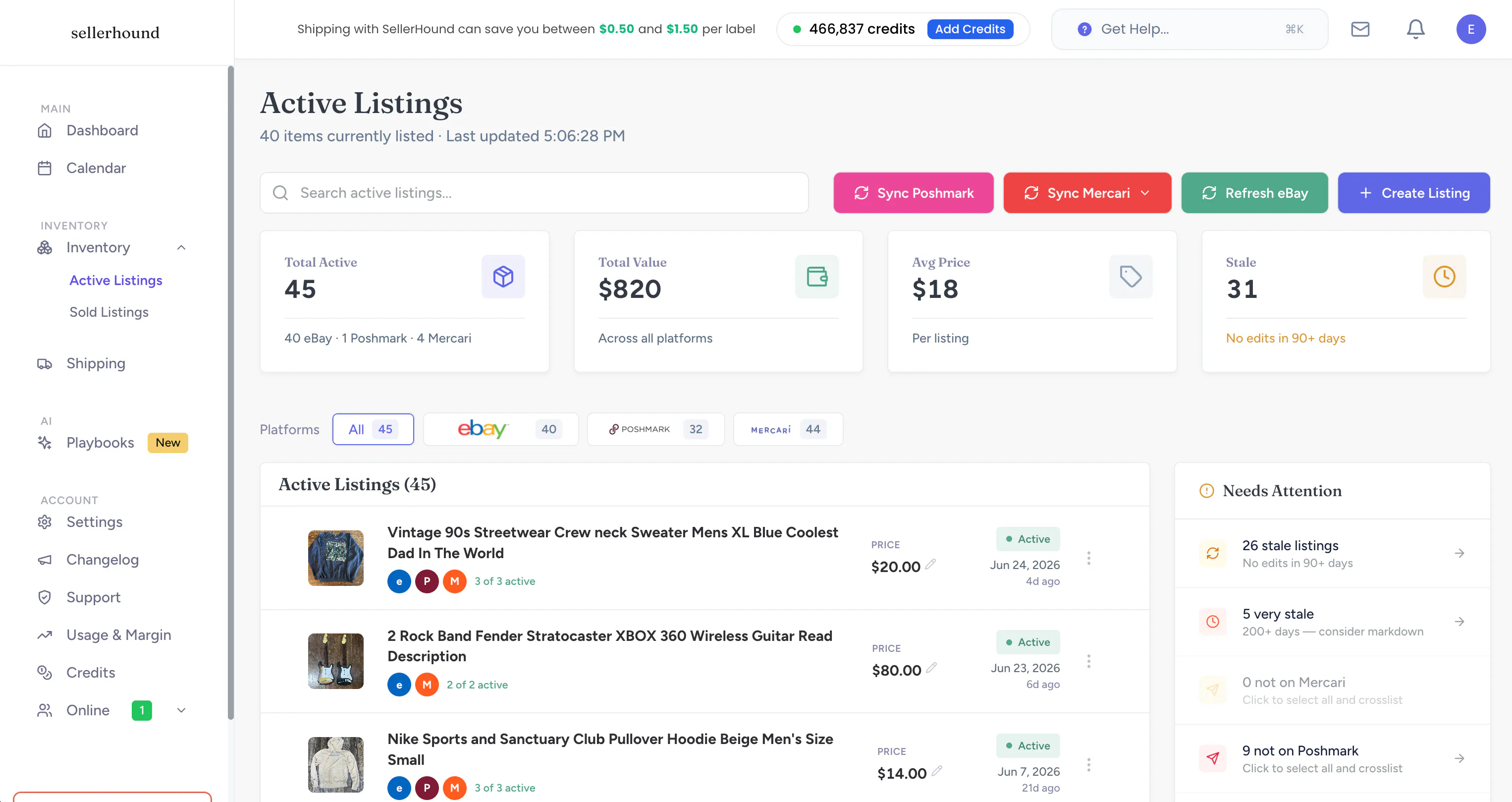The image size is (1512, 802).
Task: Click Poshmark badge on Vintage 90s Sweater
Action: tap(427, 581)
